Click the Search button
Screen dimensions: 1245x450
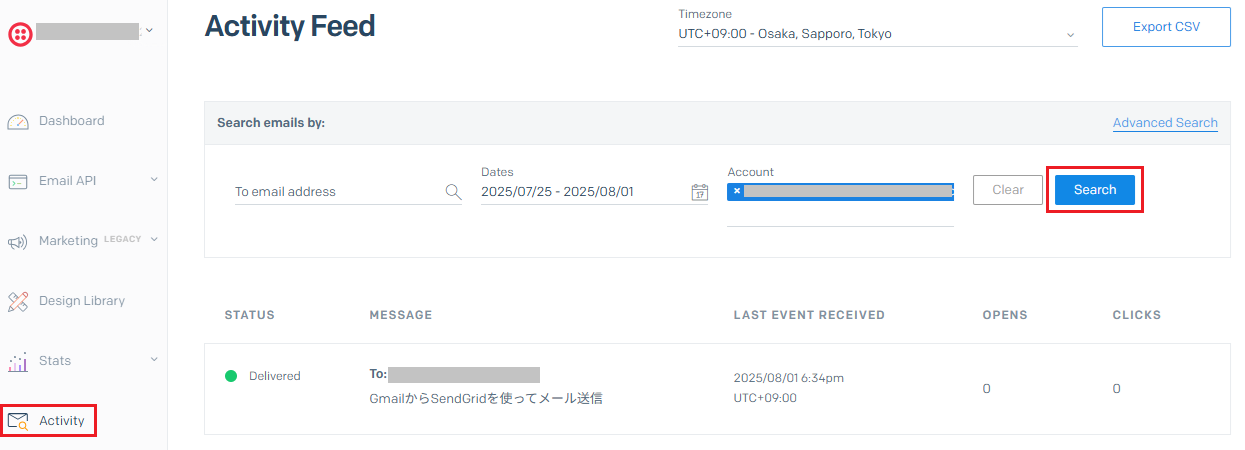pos(1095,190)
